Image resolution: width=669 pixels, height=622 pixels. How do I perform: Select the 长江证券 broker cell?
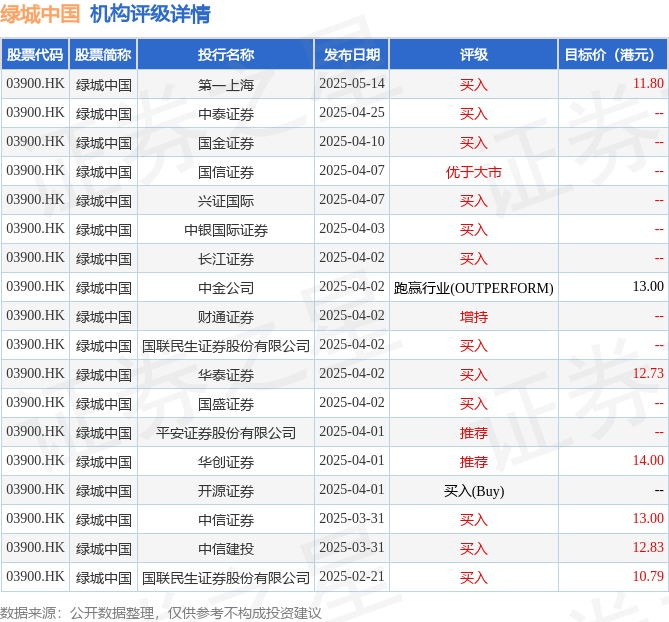pos(226,259)
